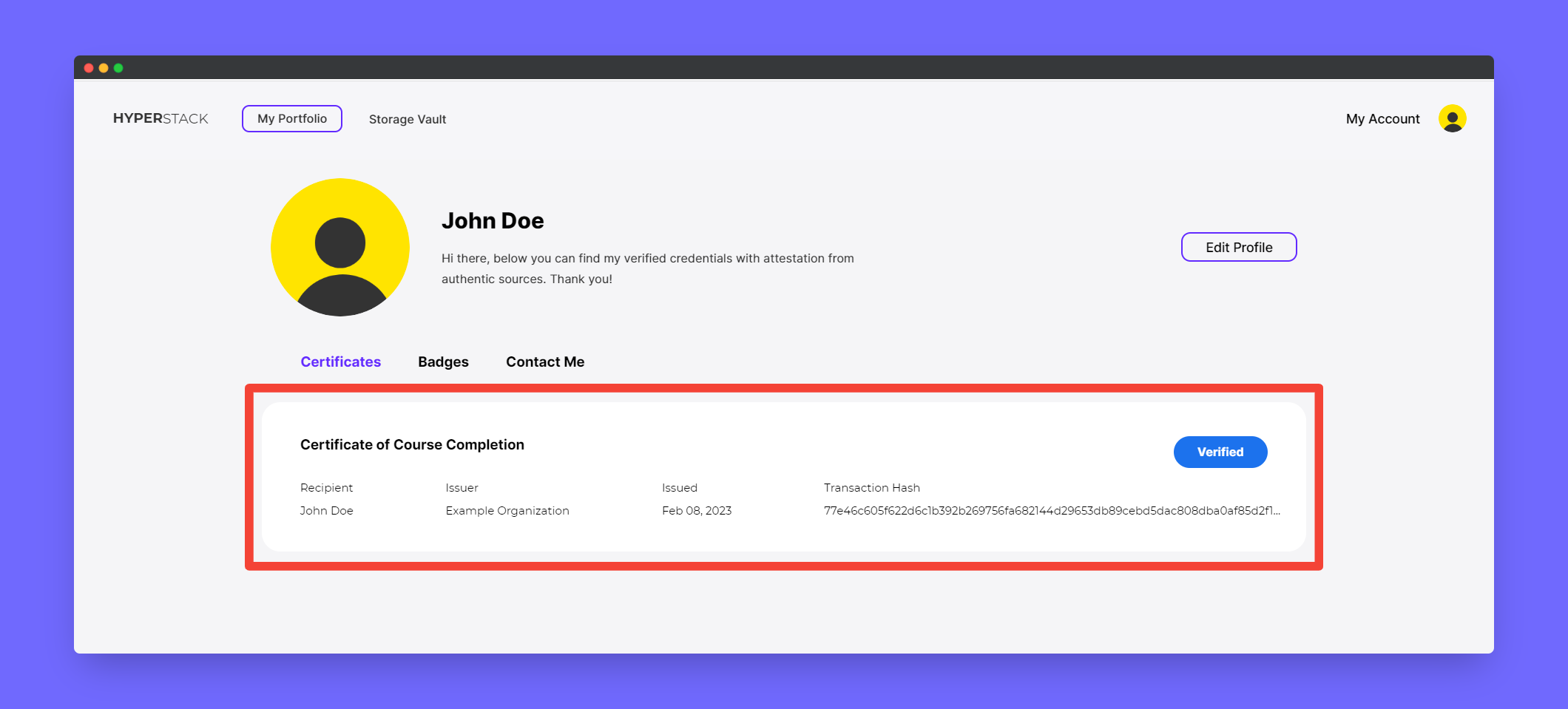The height and width of the screenshot is (709, 1568).
Task: Click the account avatar icon in header
Action: coord(1452,118)
